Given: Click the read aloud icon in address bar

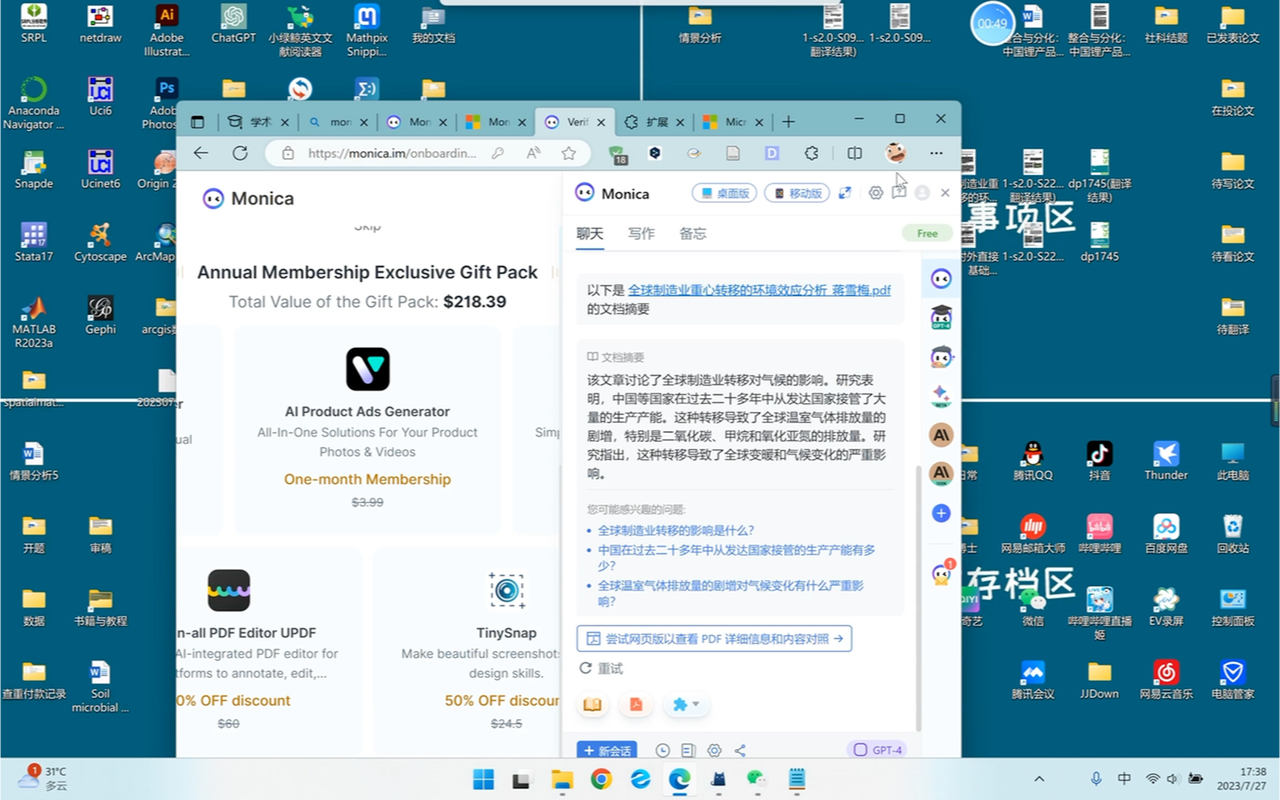Looking at the screenshot, I should coord(534,153).
